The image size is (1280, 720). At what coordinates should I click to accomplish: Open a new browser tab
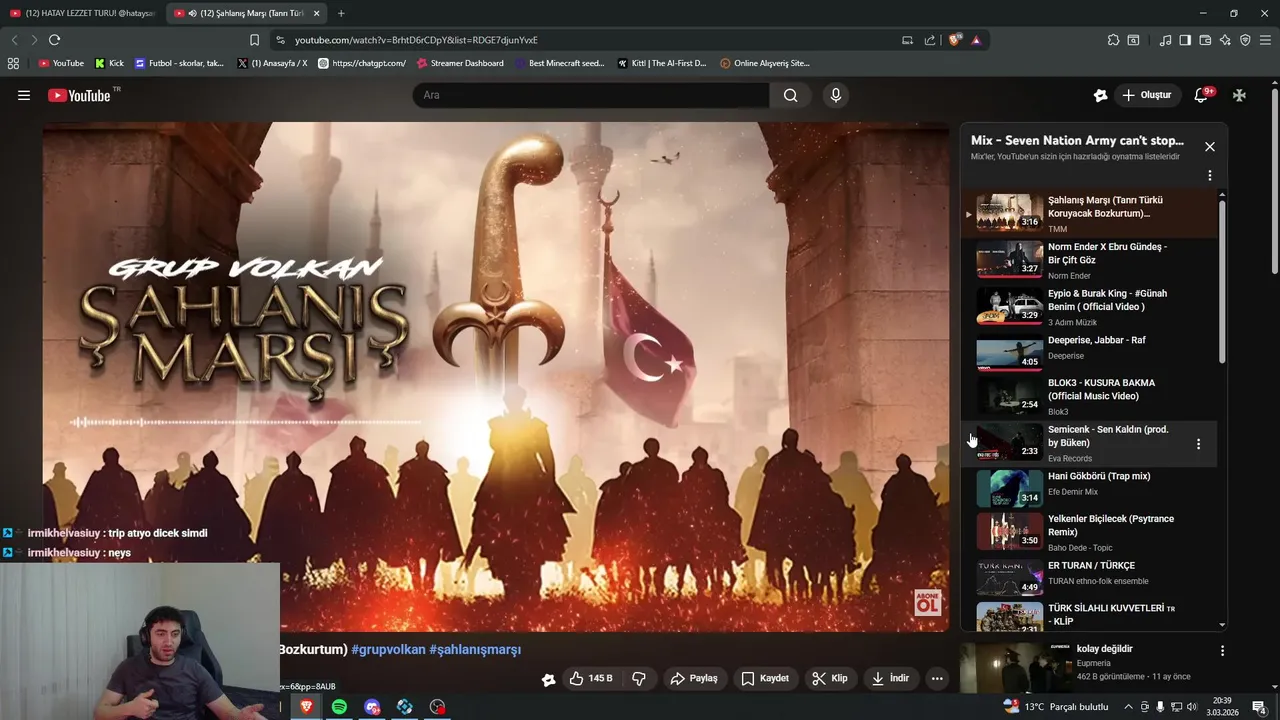[x=341, y=13]
